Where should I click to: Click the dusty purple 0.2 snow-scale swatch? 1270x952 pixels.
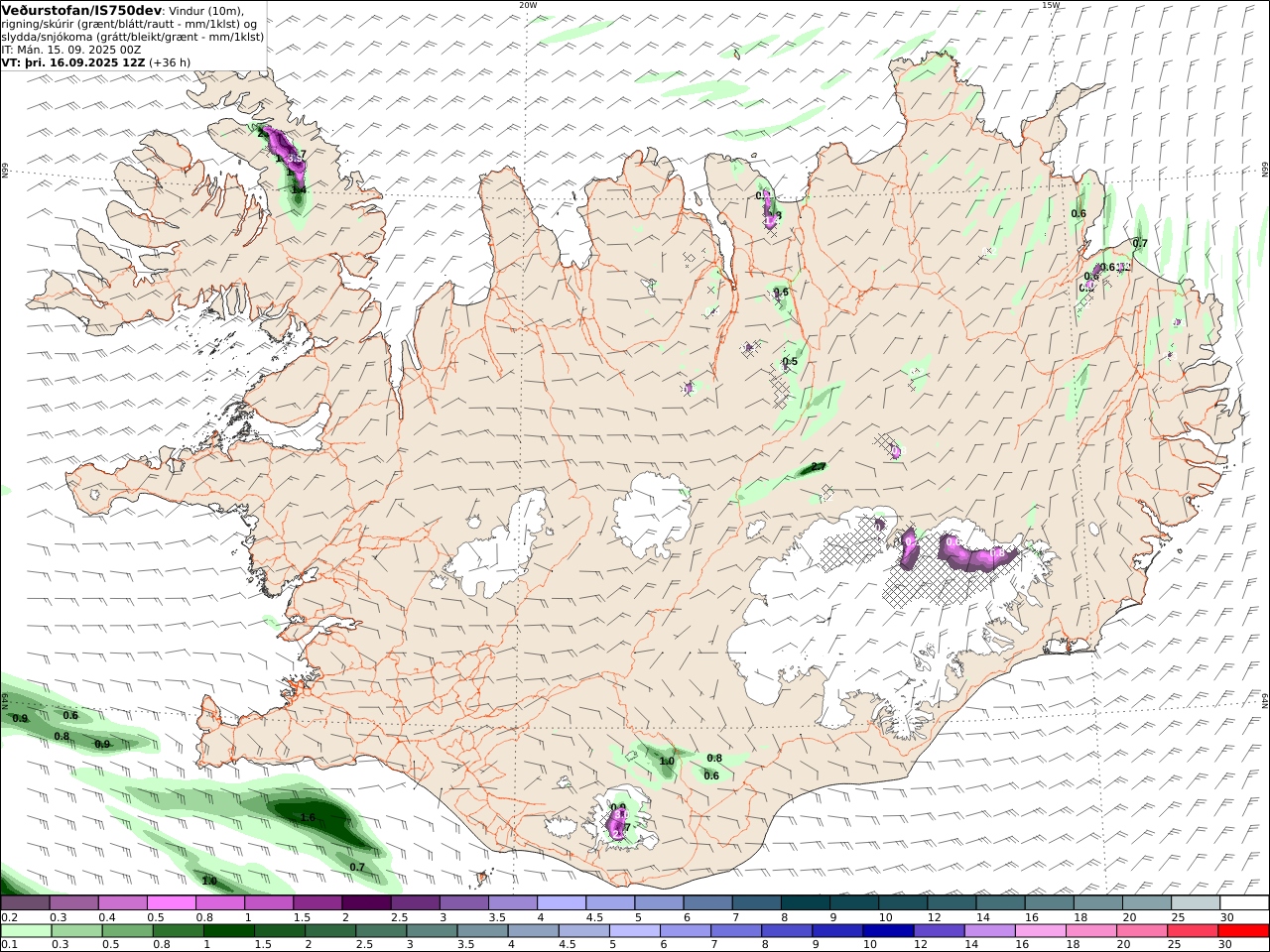point(25,903)
